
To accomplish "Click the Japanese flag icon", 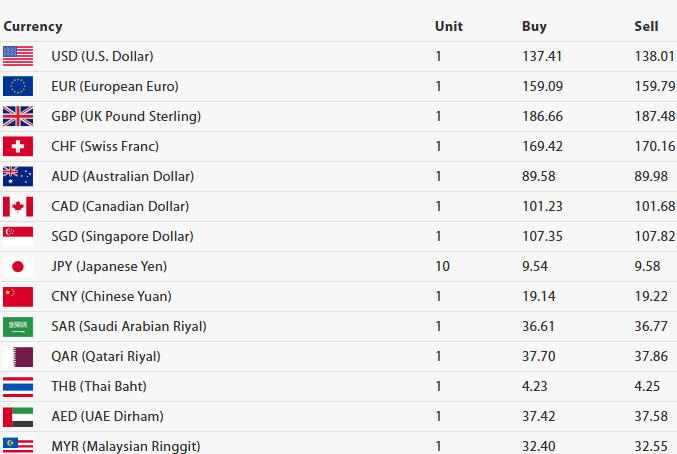I will coord(18,266).
